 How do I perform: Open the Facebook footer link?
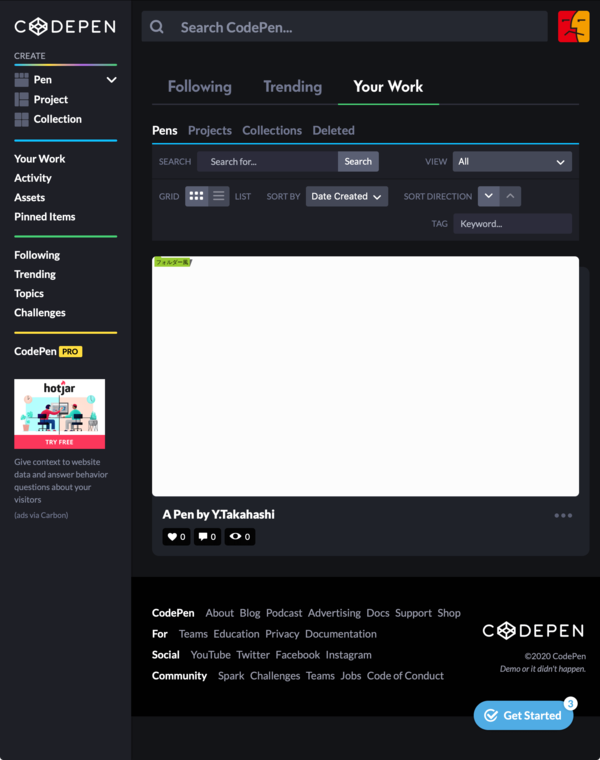click(x=298, y=655)
